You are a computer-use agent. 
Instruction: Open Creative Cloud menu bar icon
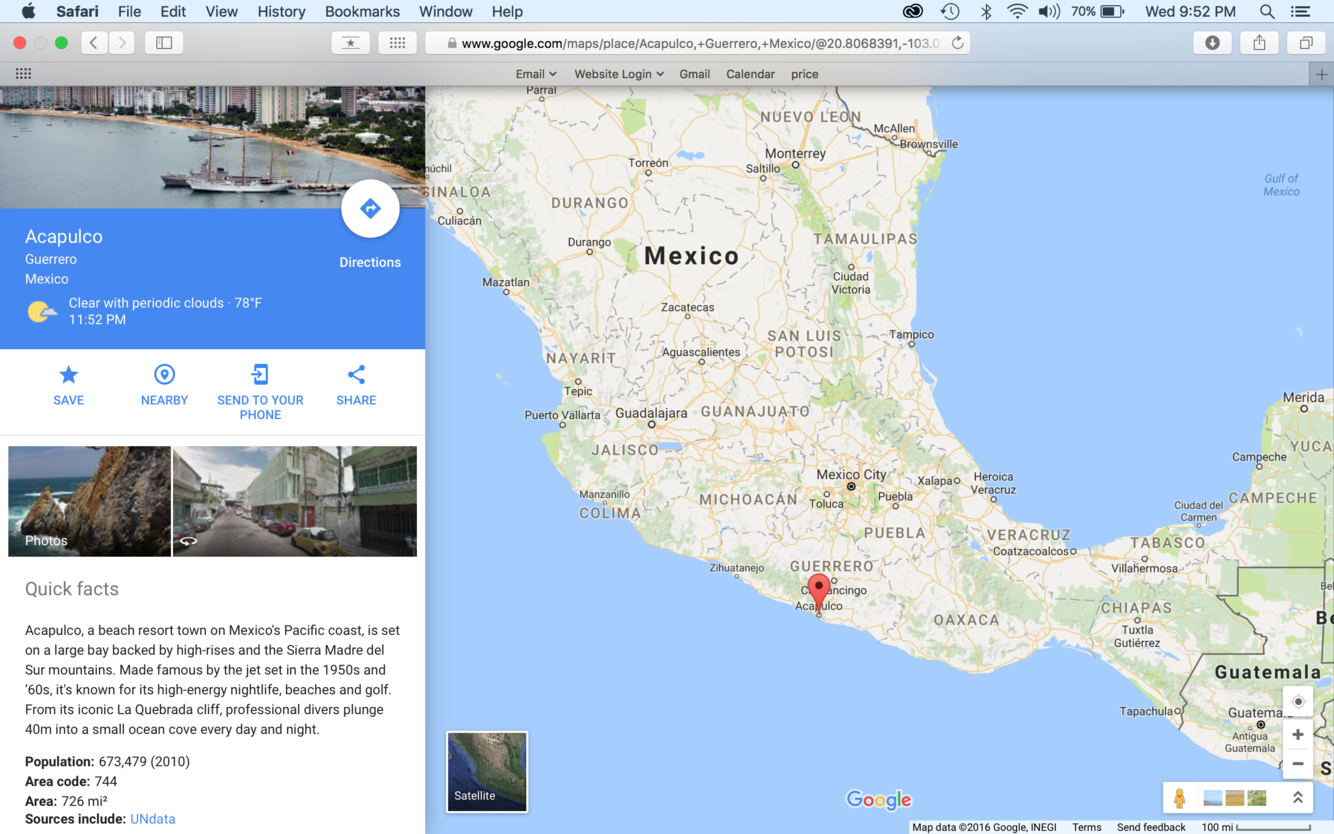913,12
